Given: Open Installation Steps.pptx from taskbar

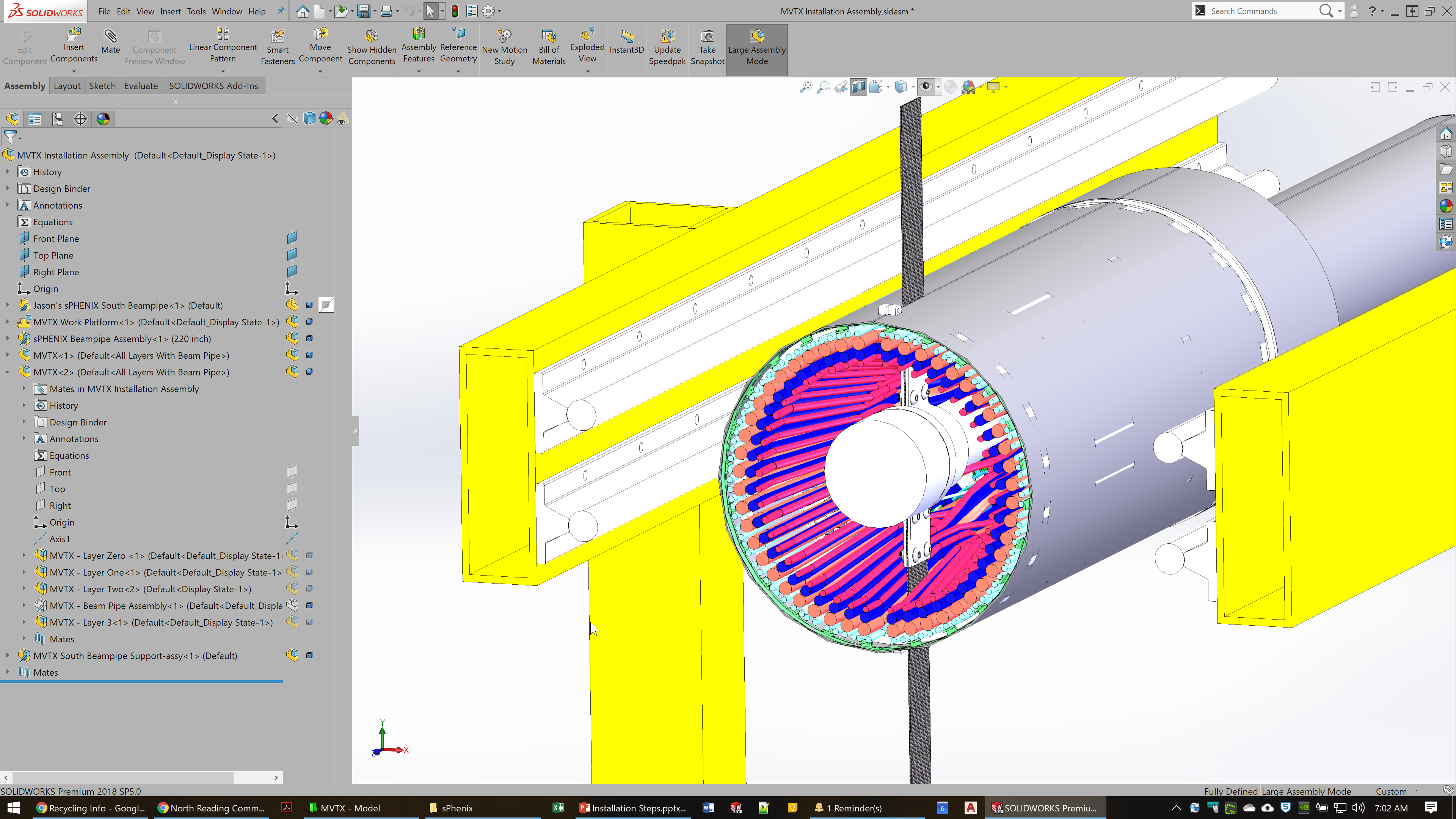Looking at the screenshot, I should [x=633, y=808].
